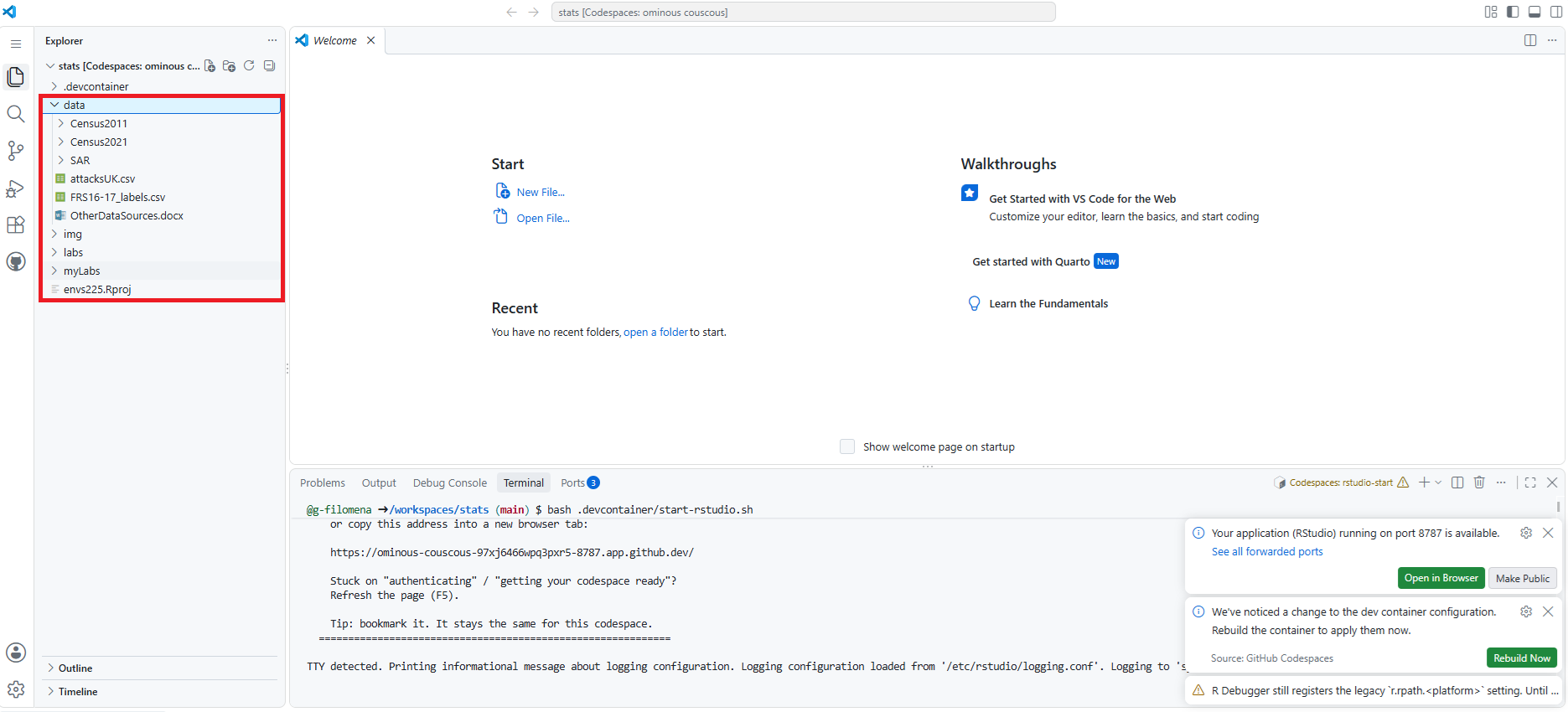Close the Welcome tab
Viewport: 1568px width, 712px height.
click(370, 40)
